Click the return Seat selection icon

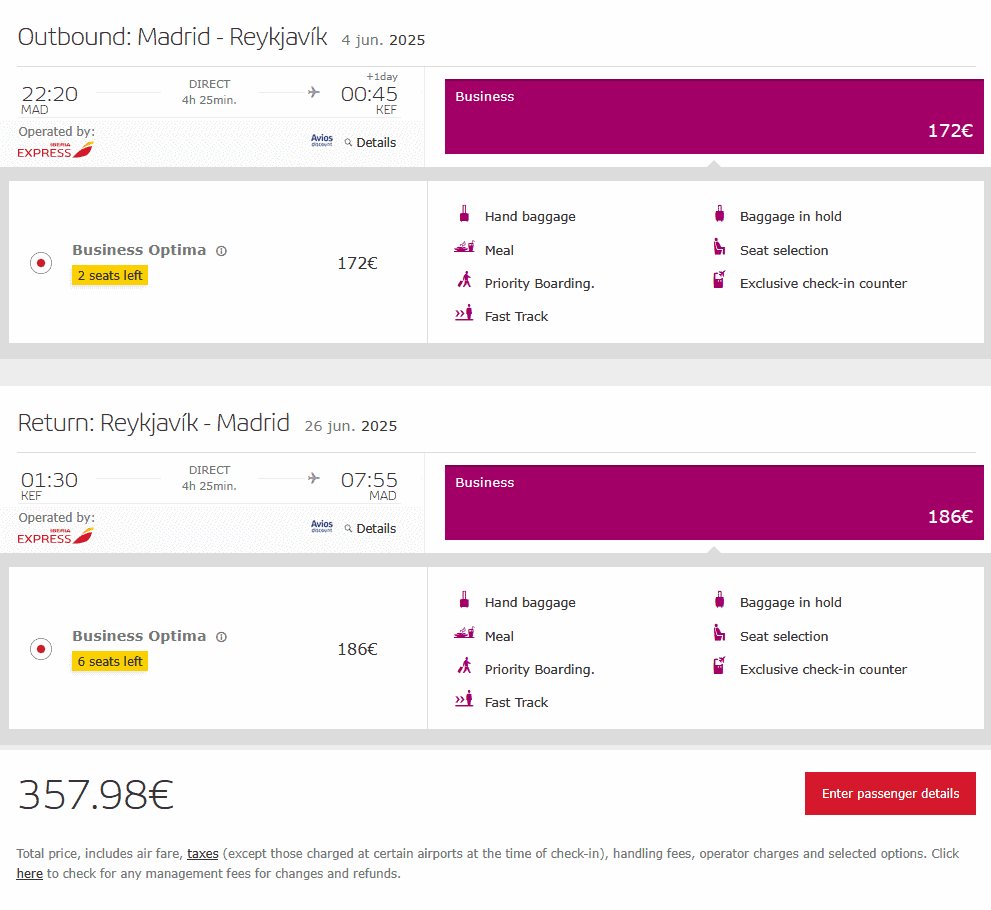pos(718,635)
